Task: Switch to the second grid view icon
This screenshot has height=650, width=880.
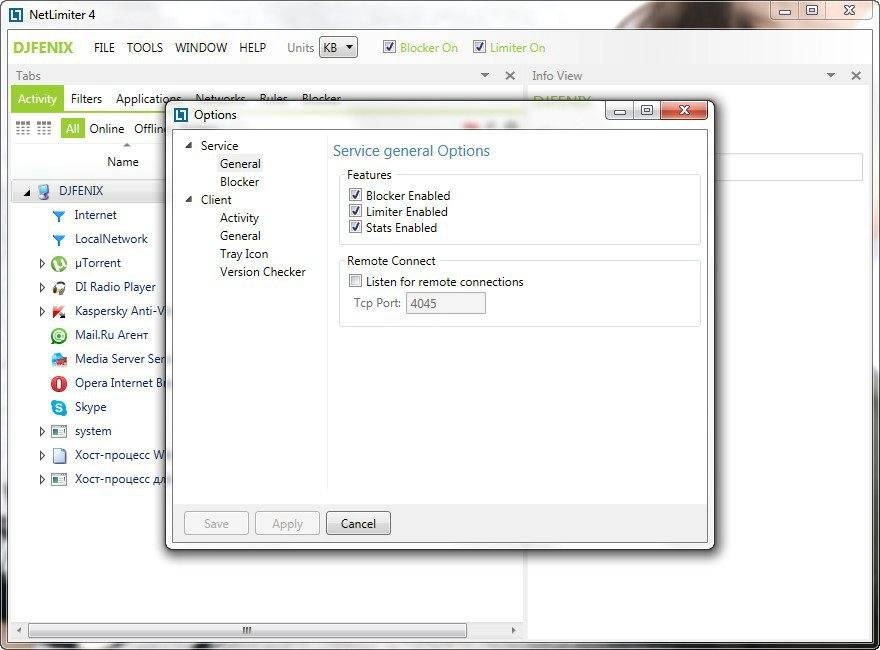Action: (x=44, y=128)
